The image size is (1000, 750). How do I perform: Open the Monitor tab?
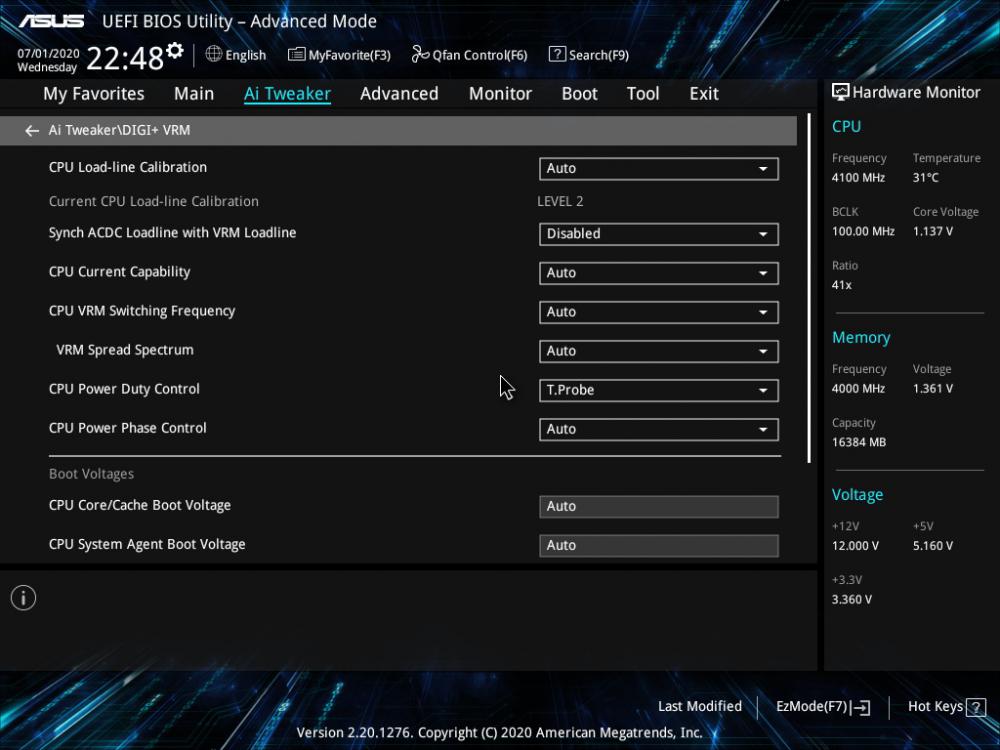pyautogui.click(x=500, y=94)
